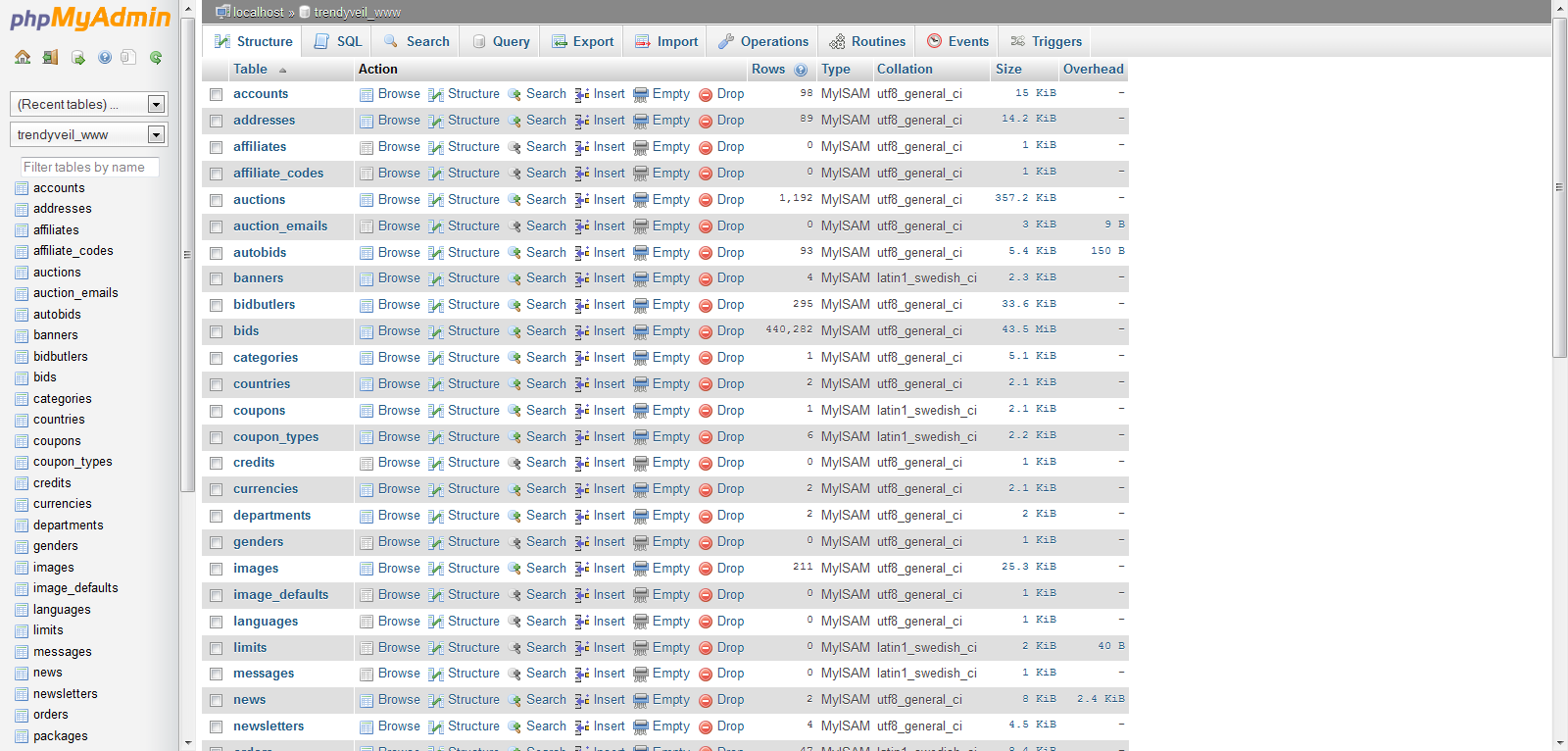Click the bids table icon in the sidebar
Viewport: 1568px width, 751px height.
(x=22, y=377)
